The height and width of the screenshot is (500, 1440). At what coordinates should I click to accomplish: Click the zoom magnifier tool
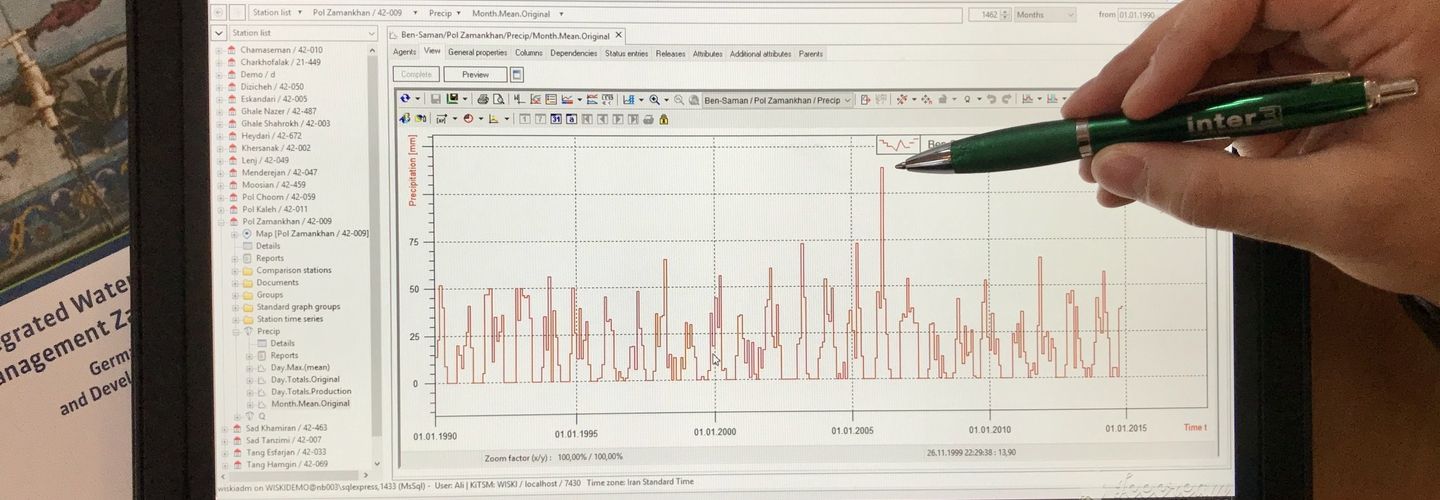coord(655,99)
